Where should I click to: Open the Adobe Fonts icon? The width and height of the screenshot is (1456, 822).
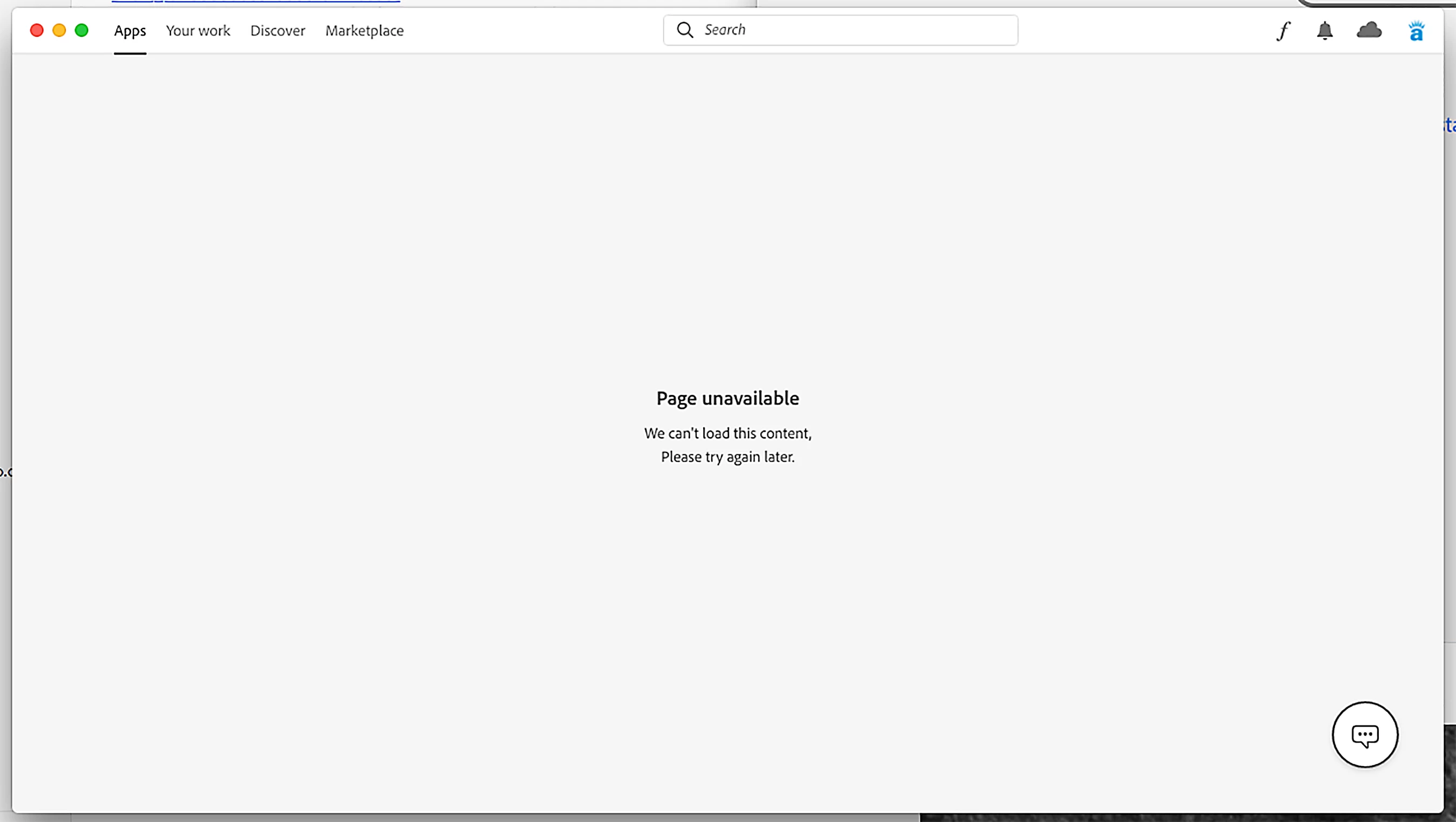1283,31
